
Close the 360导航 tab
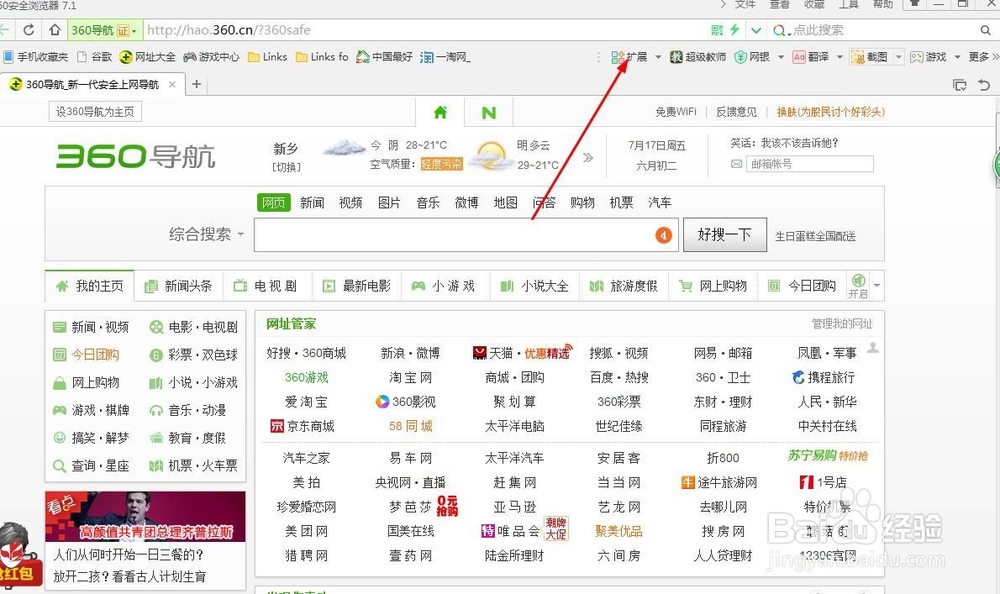tap(172, 84)
